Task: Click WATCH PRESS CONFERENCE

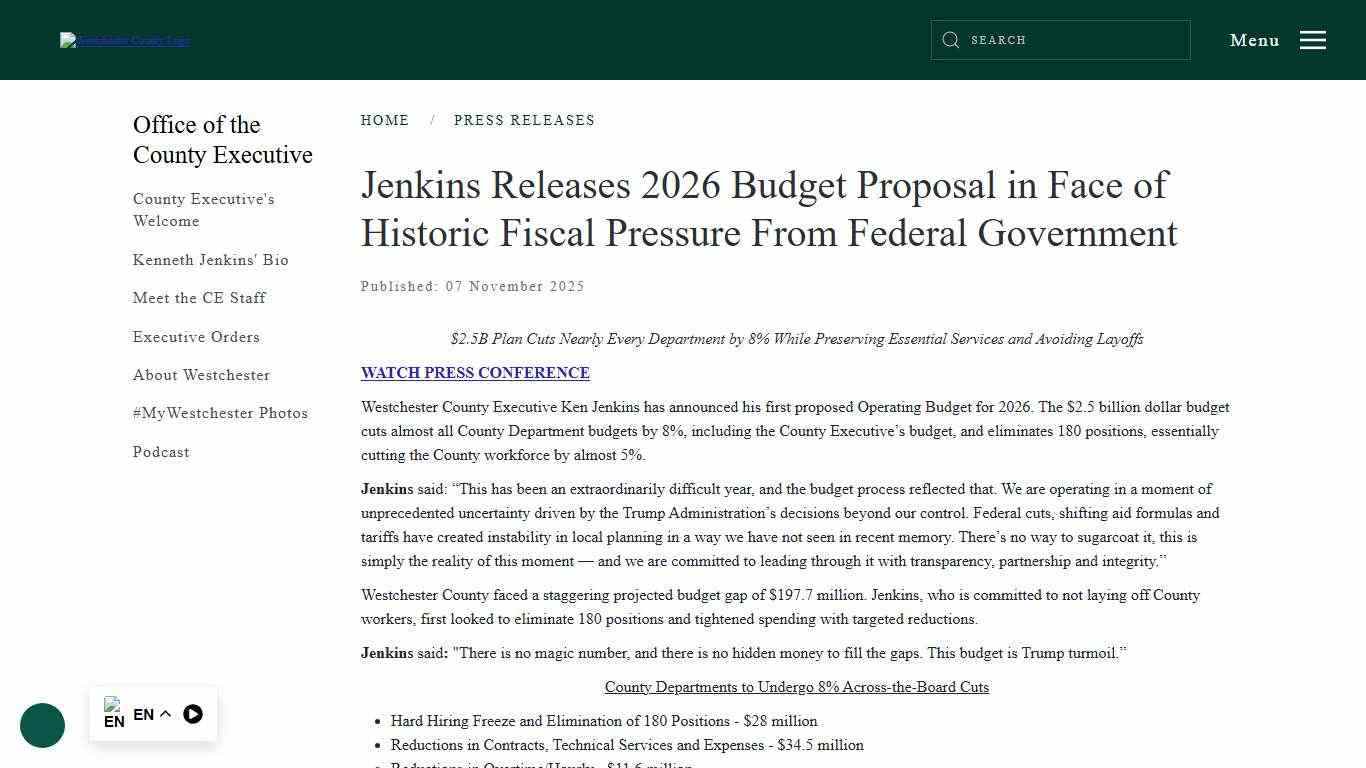Action: pos(475,372)
